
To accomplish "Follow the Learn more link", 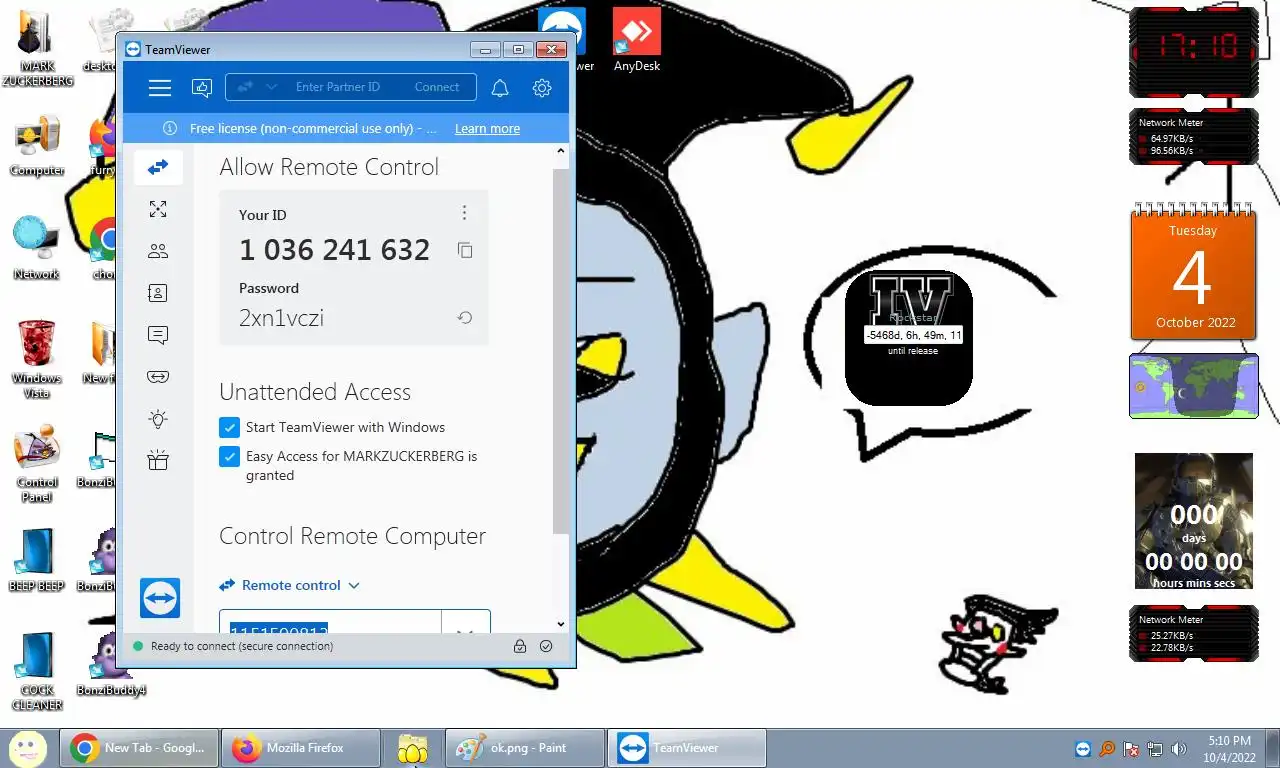I will (x=487, y=129).
